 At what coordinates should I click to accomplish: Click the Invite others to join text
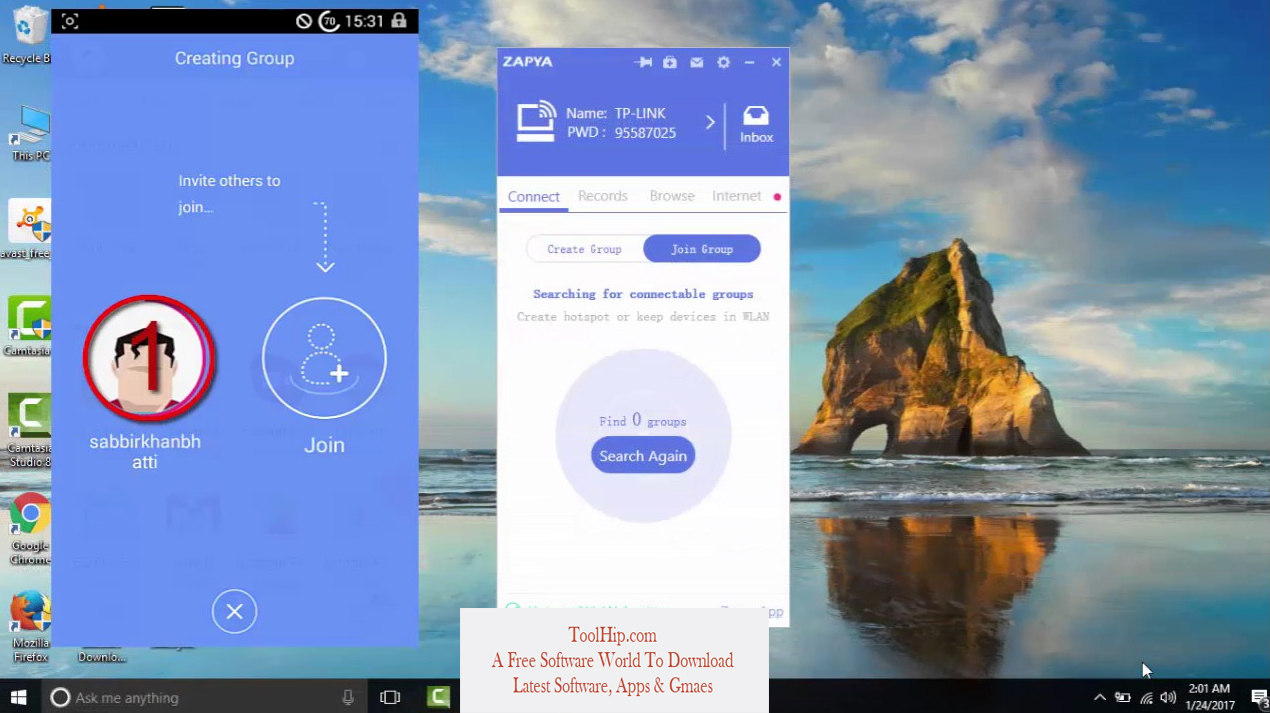tap(229, 194)
